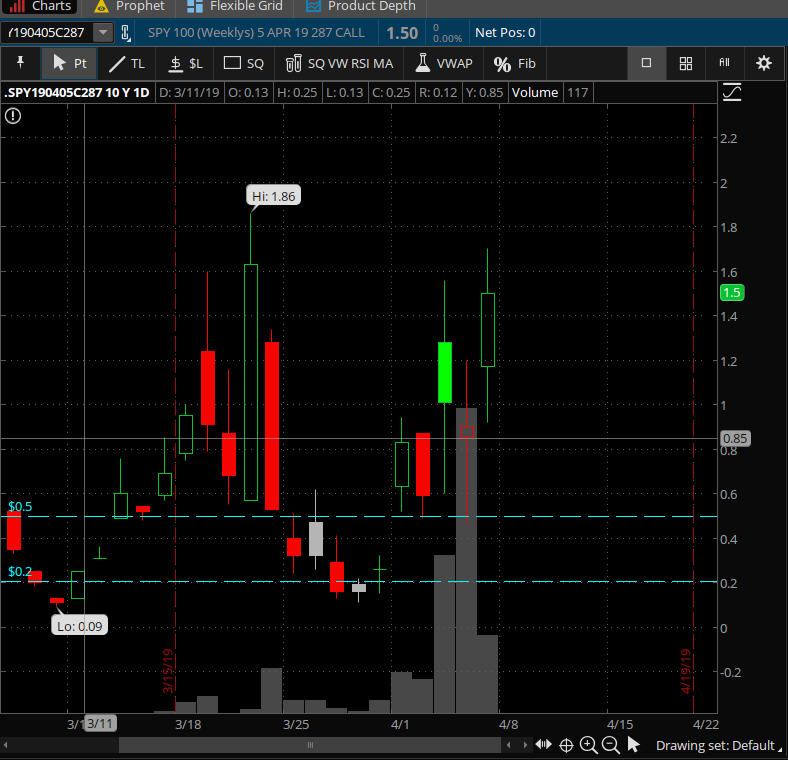Click the SPY 100 (Weeklys) option description
The height and width of the screenshot is (760, 788).
(x=256, y=33)
